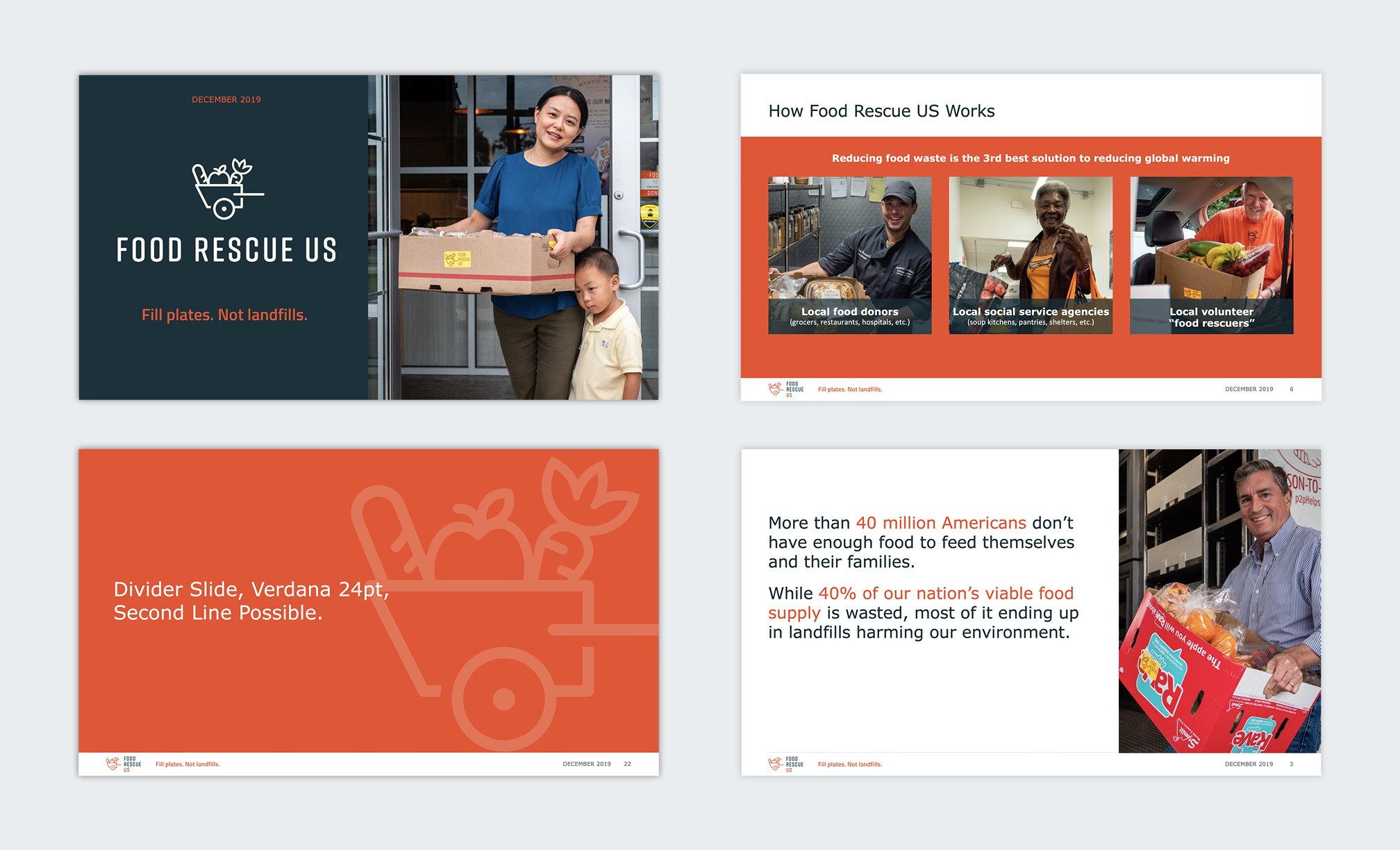Click the 'How Food Rescue US Works' heading
Image resolution: width=1400 pixels, height=850 pixels.
click(881, 111)
